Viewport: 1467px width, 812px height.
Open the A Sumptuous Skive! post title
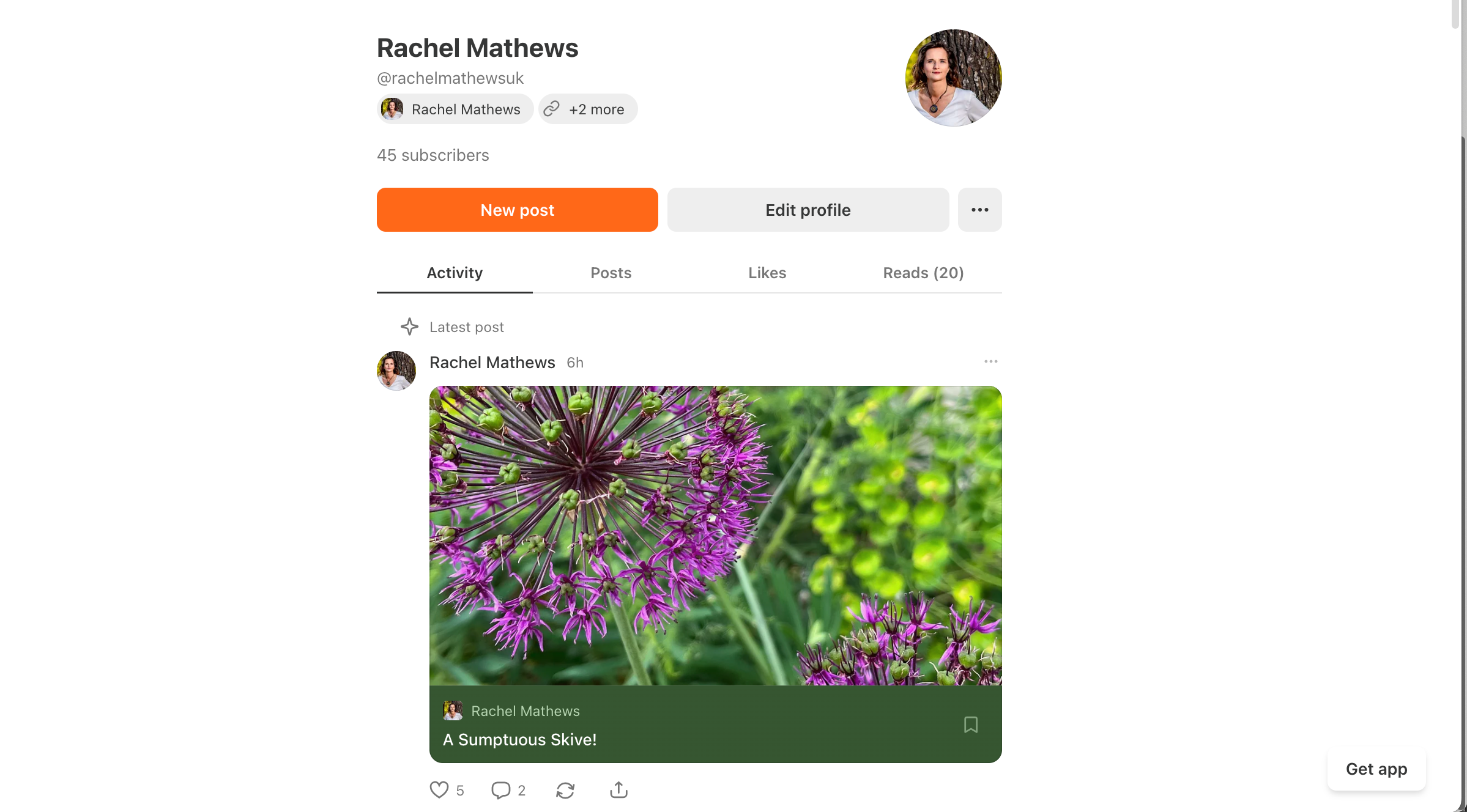(x=519, y=739)
